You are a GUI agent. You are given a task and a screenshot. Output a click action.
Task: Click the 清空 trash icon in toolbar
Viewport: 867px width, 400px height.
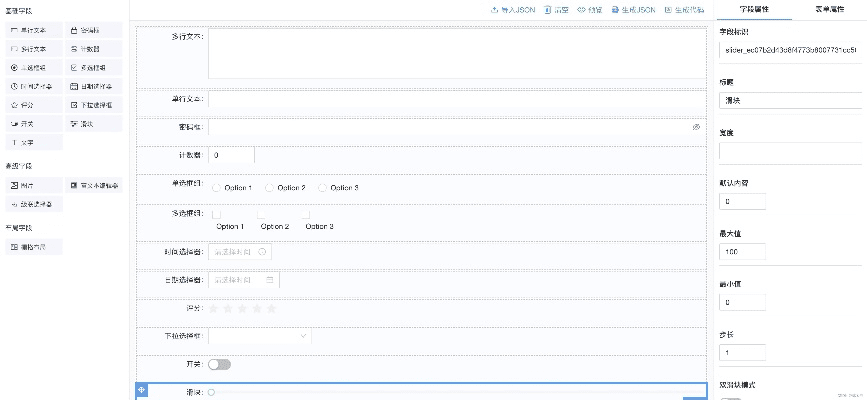click(548, 9)
